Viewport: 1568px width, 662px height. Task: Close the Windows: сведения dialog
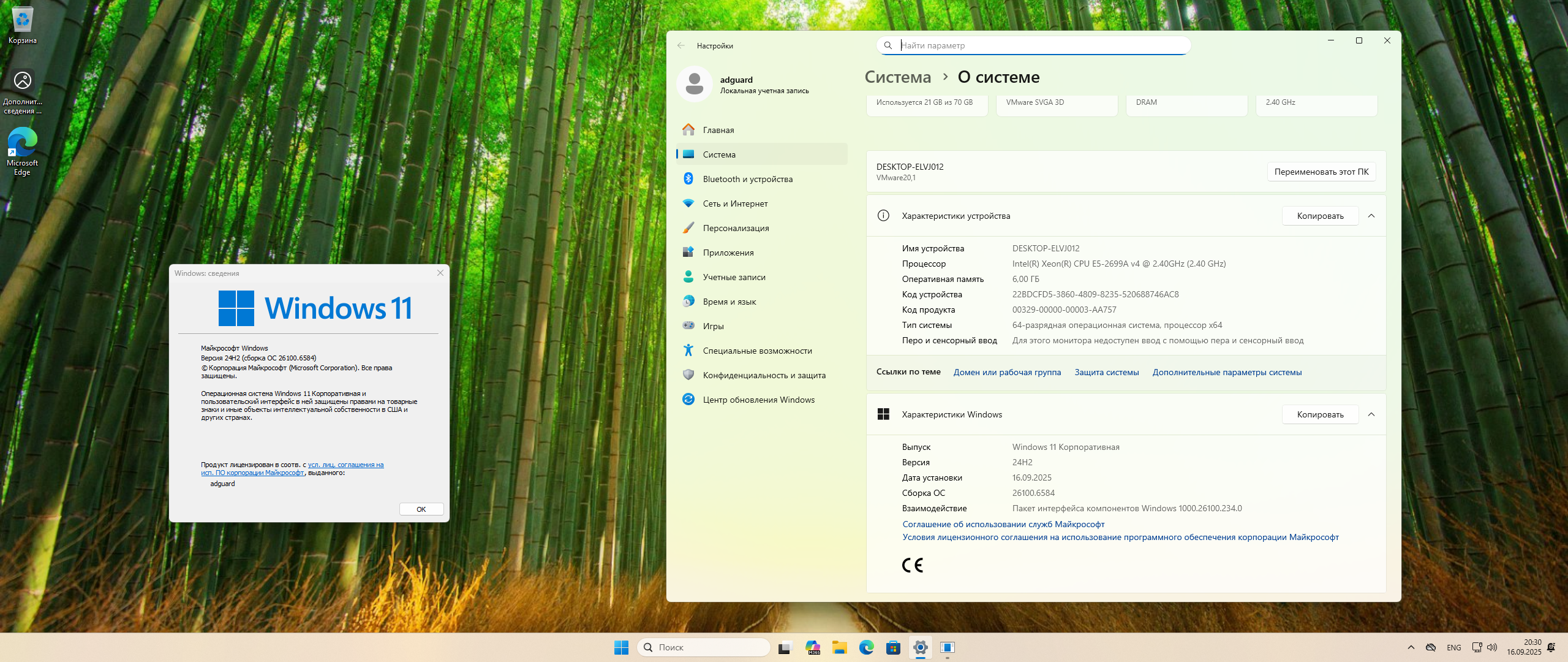point(440,273)
